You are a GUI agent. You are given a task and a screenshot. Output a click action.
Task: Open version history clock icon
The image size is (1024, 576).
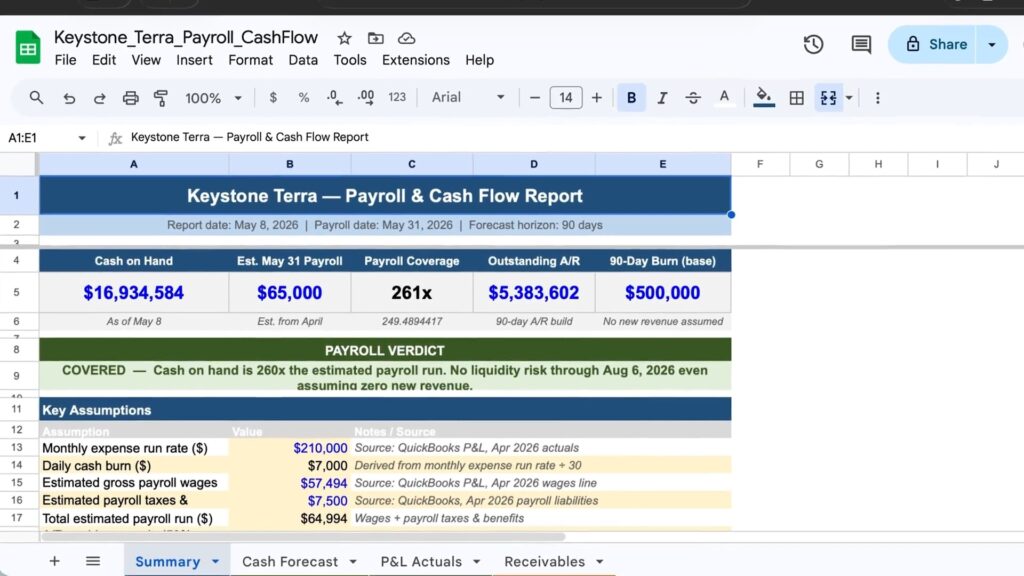point(813,44)
